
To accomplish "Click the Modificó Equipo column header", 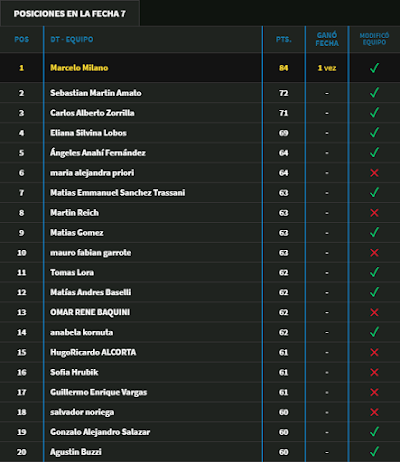I will (x=374, y=39).
